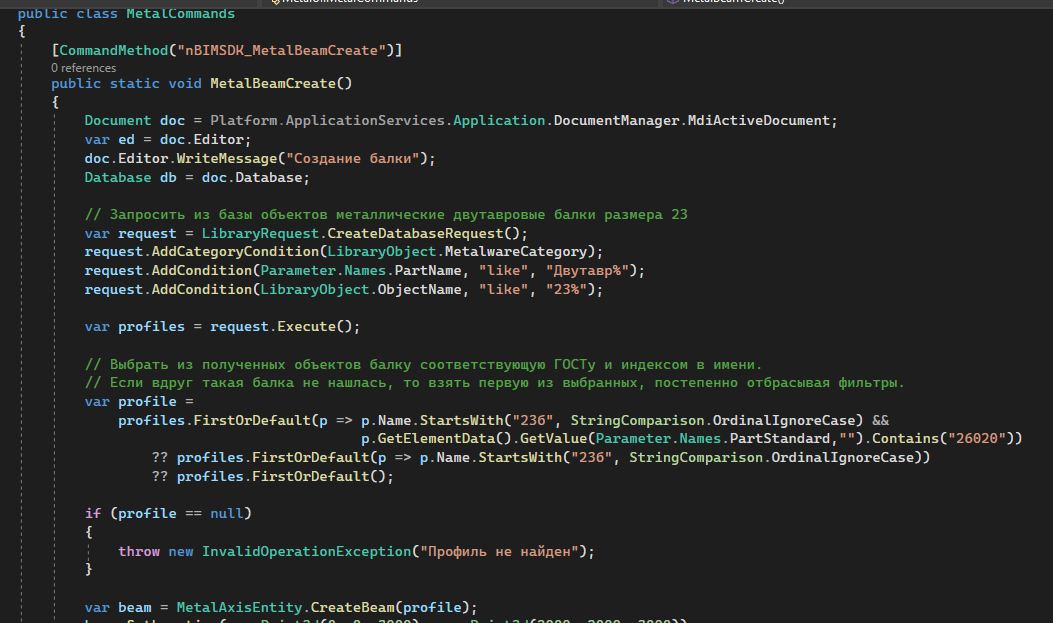Click ApplicationServices in the namespace path

(365, 120)
